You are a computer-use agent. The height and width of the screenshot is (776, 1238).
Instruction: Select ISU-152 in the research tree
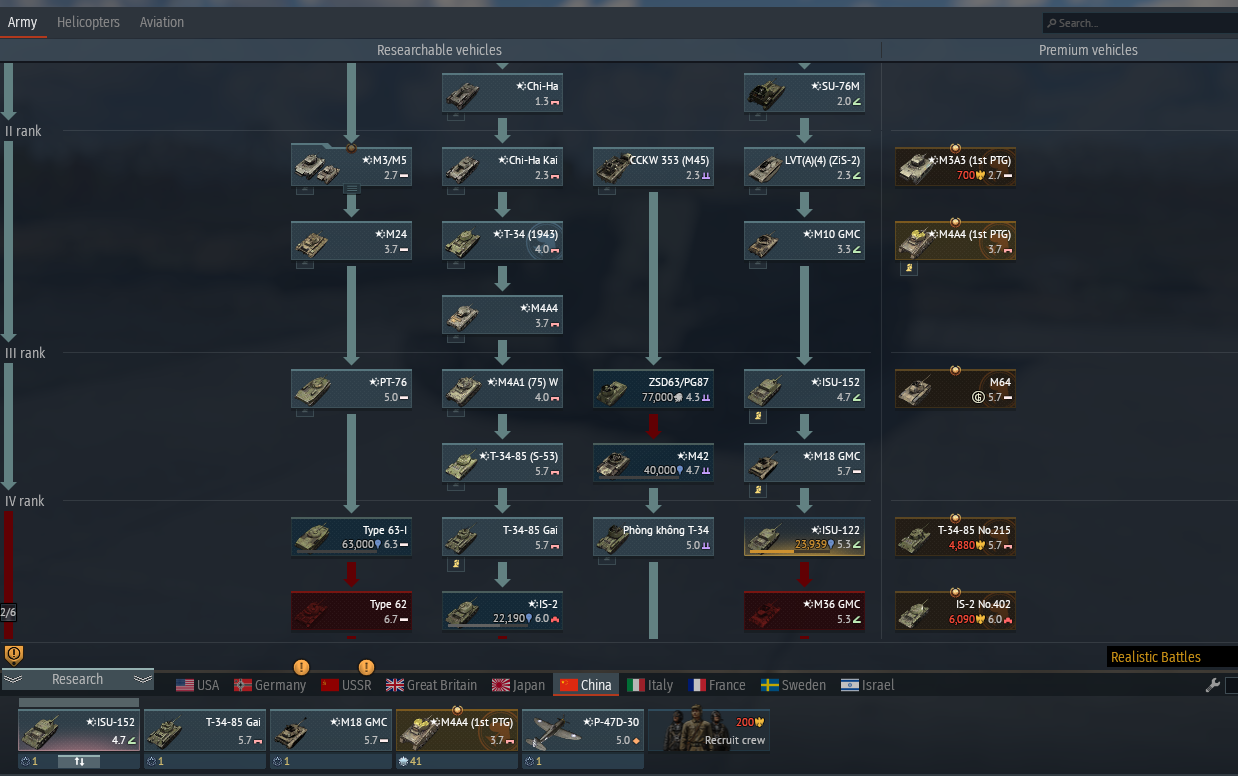(x=804, y=389)
